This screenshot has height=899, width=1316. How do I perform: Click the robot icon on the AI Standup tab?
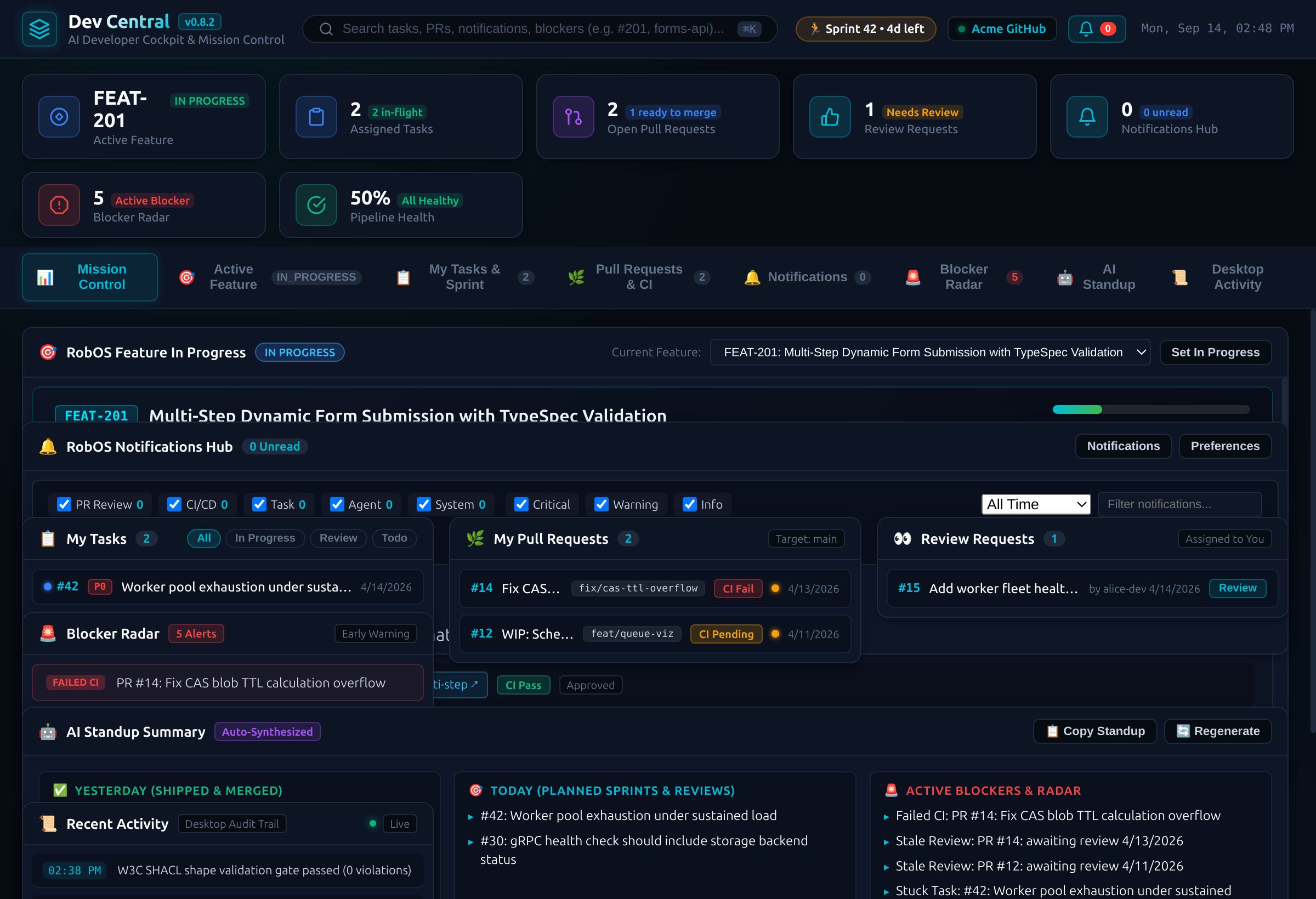click(x=1064, y=277)
